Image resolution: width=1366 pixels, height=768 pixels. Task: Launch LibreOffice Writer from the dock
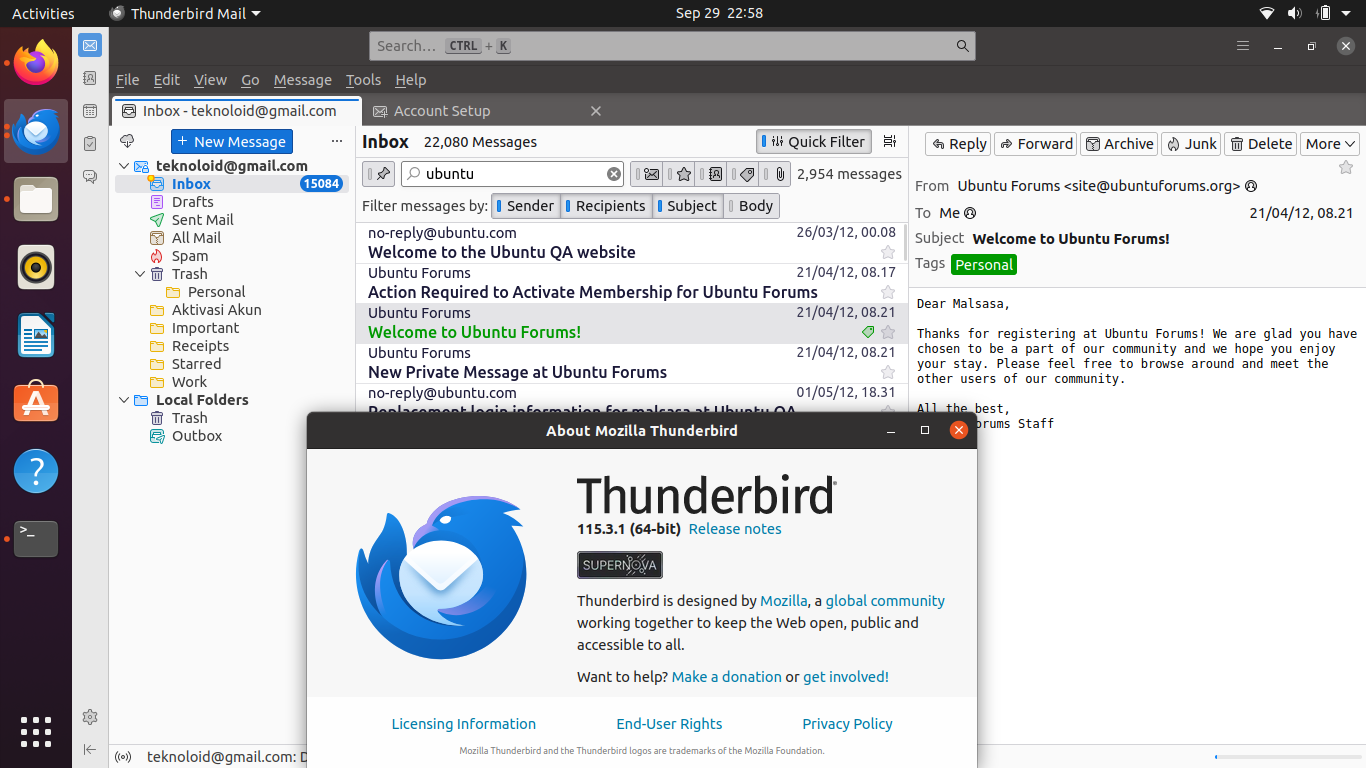pyautogui.click(x=36, y=335)
